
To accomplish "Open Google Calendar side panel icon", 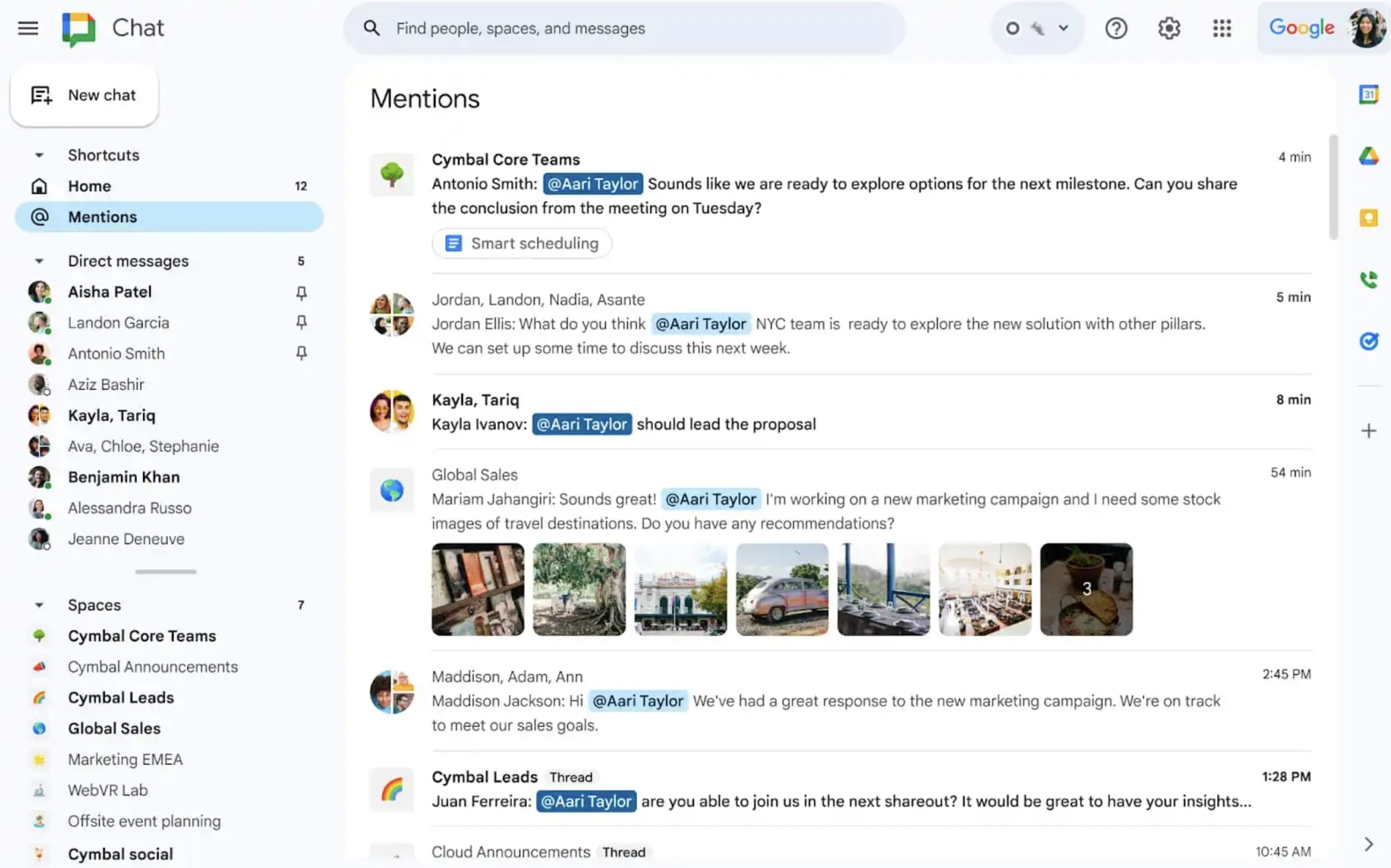I will [1368, 94].
